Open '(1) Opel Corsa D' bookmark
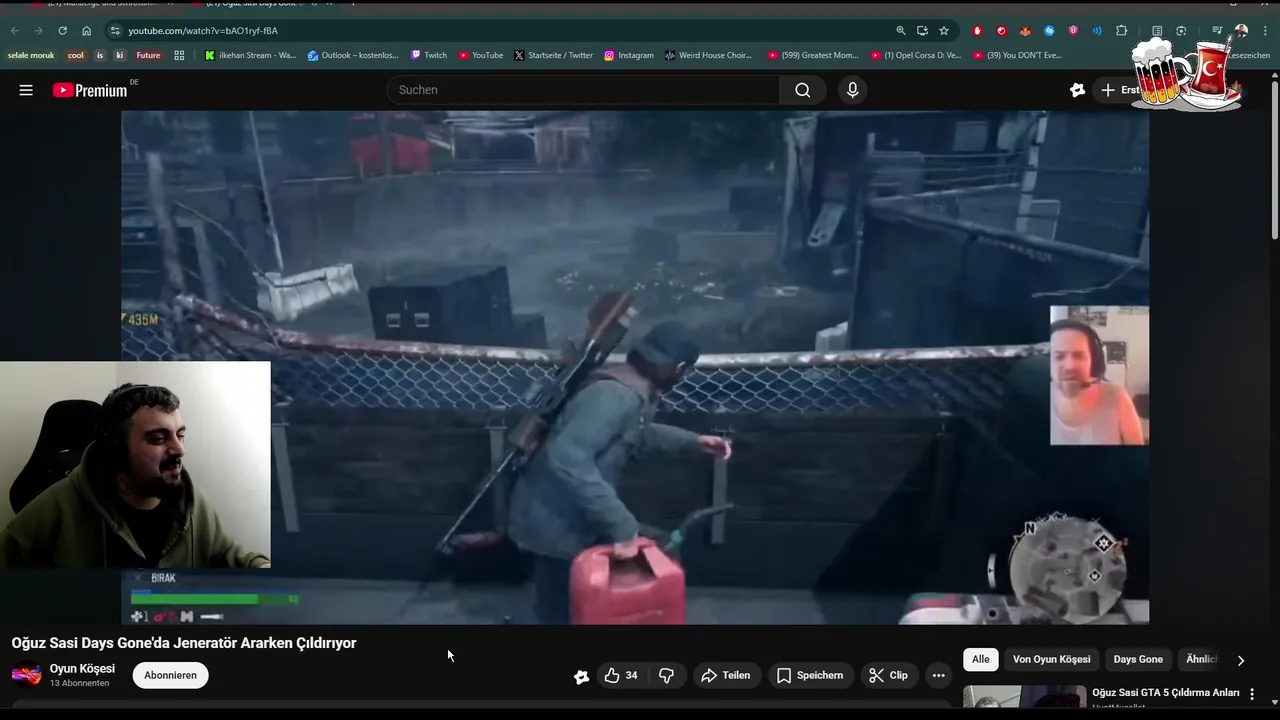This screenshot has height=720, width=1280. 916,55
